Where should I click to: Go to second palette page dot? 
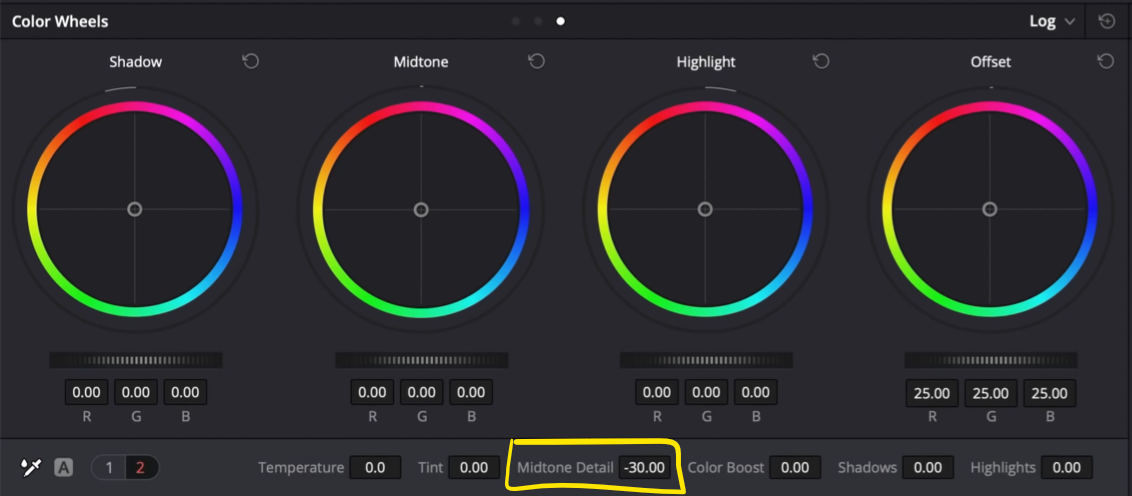[x=538, y=21]
